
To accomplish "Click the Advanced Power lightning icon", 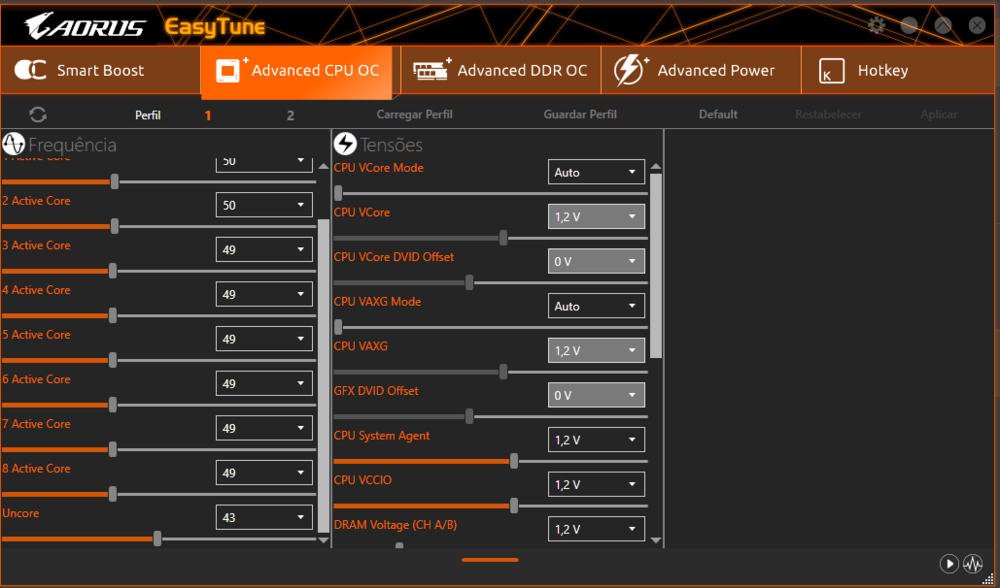I will click(630, 71).
